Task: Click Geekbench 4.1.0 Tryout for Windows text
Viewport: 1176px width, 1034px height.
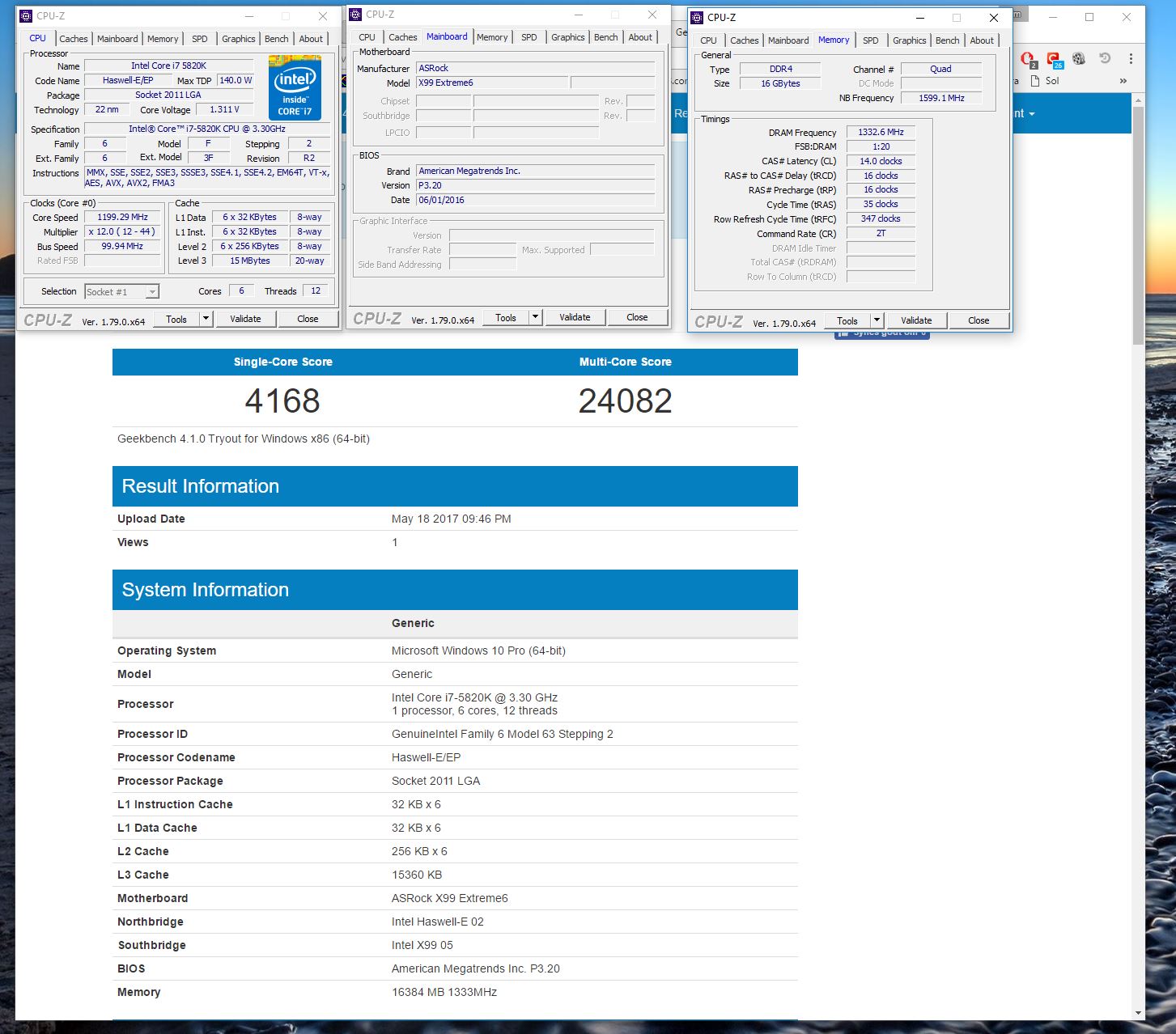Action: 244,439
